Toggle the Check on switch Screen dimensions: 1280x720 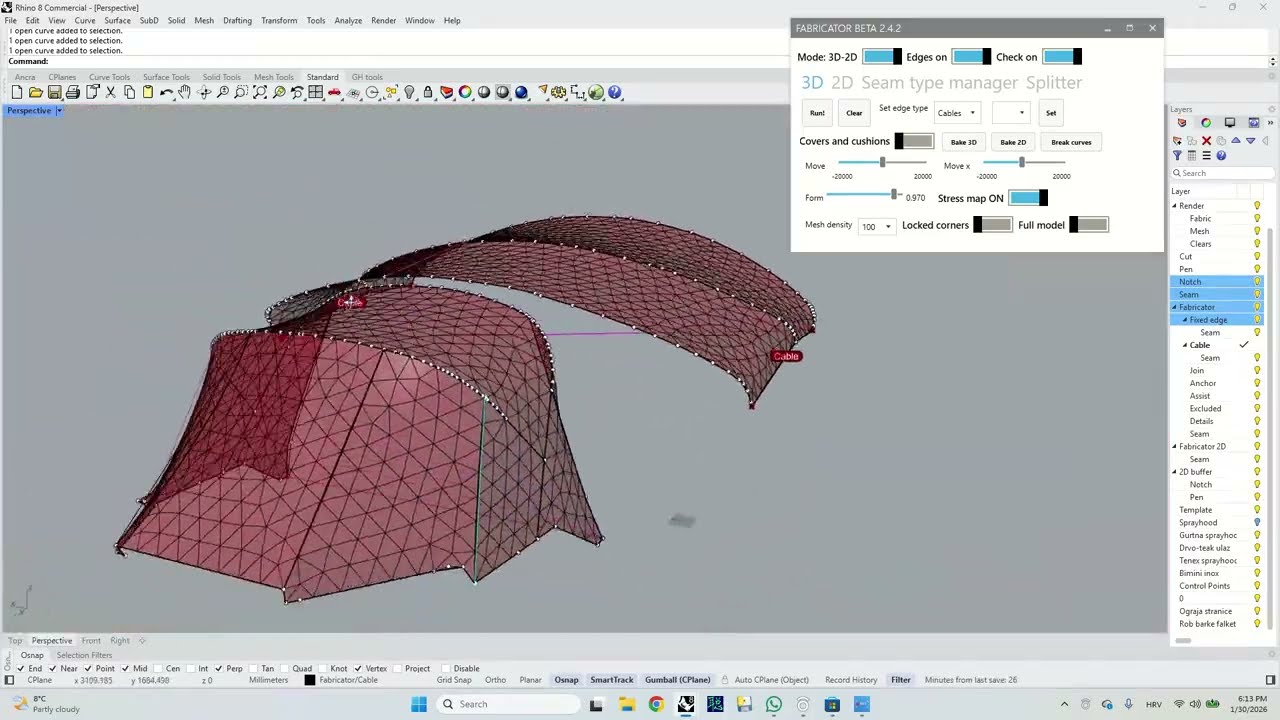click(1062, 57)
